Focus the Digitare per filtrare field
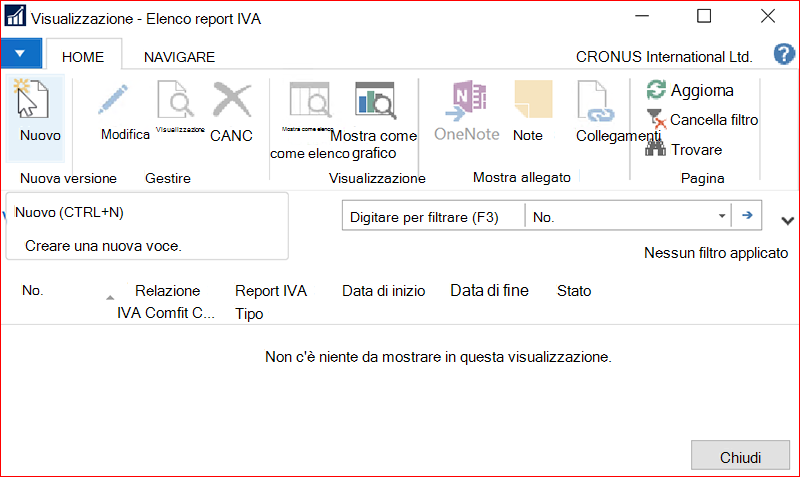Screen dimensions: 800x477 point(433,217)
